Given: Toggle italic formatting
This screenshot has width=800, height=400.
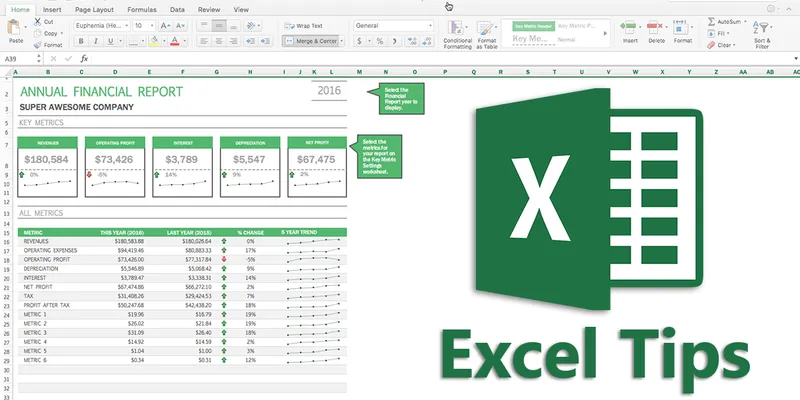Looking at the screenshot, I should click(x=93, y=41).
